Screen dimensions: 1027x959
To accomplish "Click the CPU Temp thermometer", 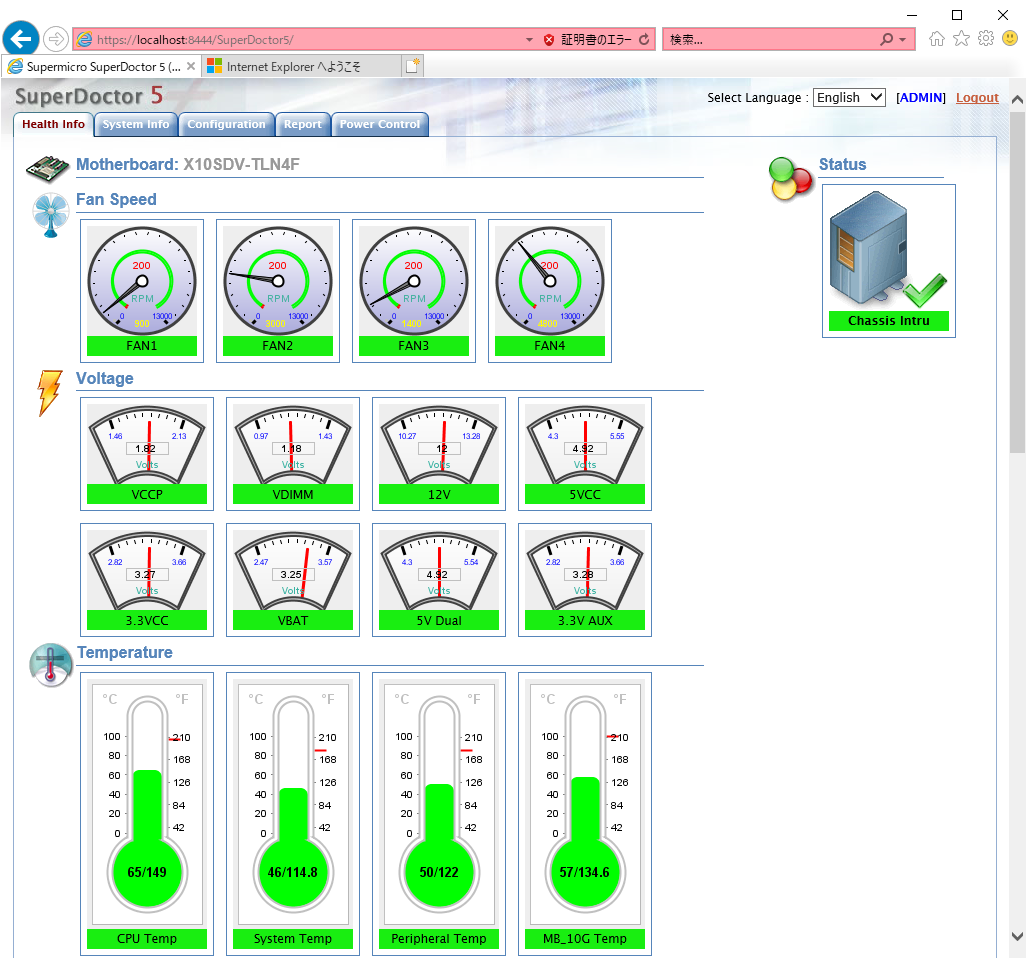I will [147, 804].
